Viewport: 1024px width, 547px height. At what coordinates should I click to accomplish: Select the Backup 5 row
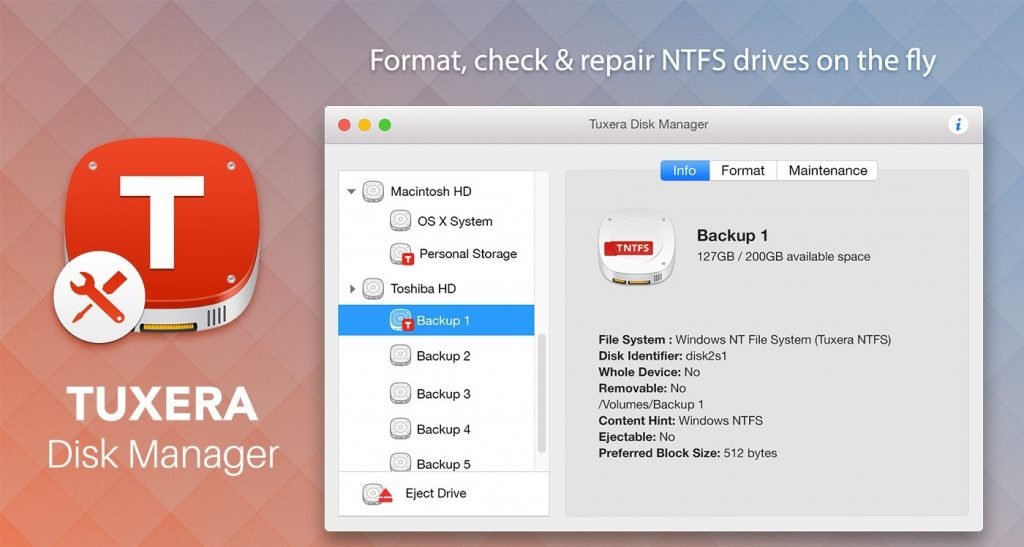(436, 463)
